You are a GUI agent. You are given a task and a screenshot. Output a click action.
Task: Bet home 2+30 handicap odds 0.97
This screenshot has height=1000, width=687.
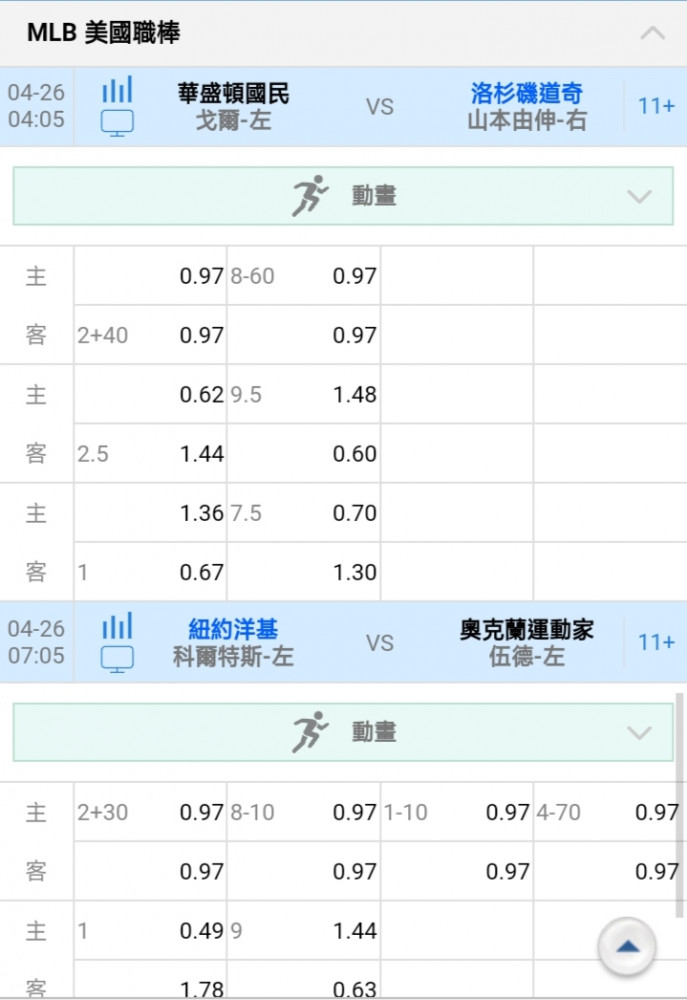202,812
